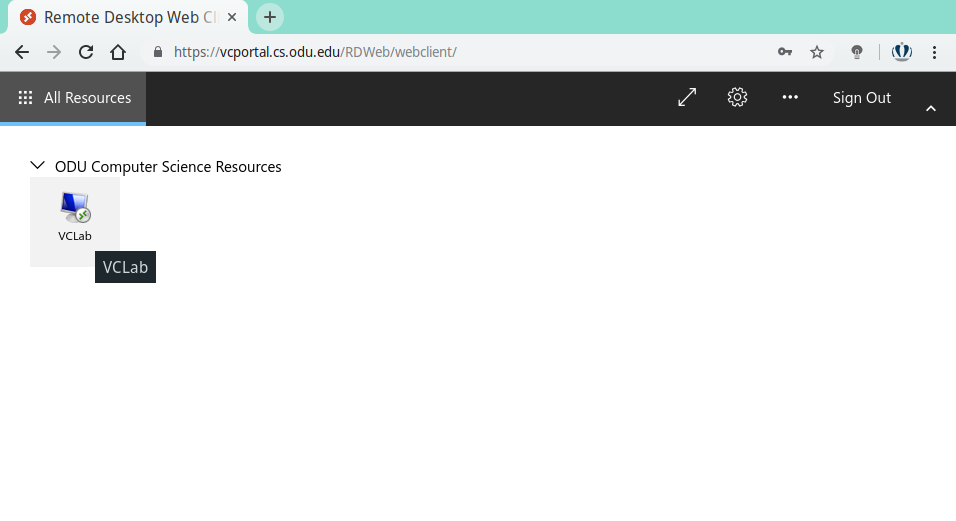Open the VCLab remote desktop resource
The width and height of the screenshot is (956, 521).
coord(75,222)
